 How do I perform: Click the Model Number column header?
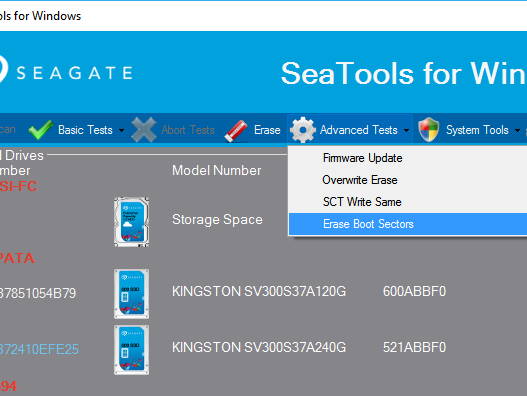pyautogui.click(x=217, y=170)
